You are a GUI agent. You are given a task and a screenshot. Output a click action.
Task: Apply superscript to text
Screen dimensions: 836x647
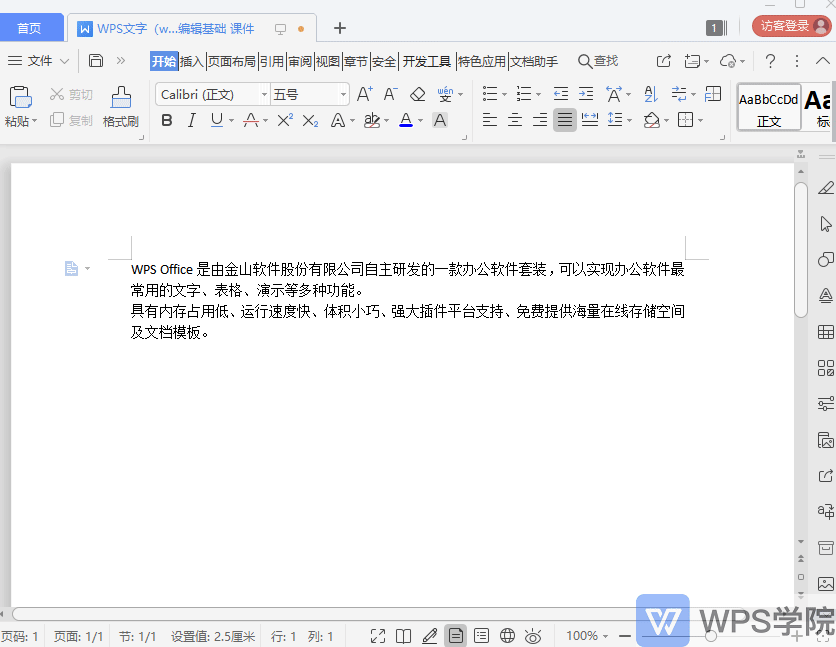[x=283, y=120]
